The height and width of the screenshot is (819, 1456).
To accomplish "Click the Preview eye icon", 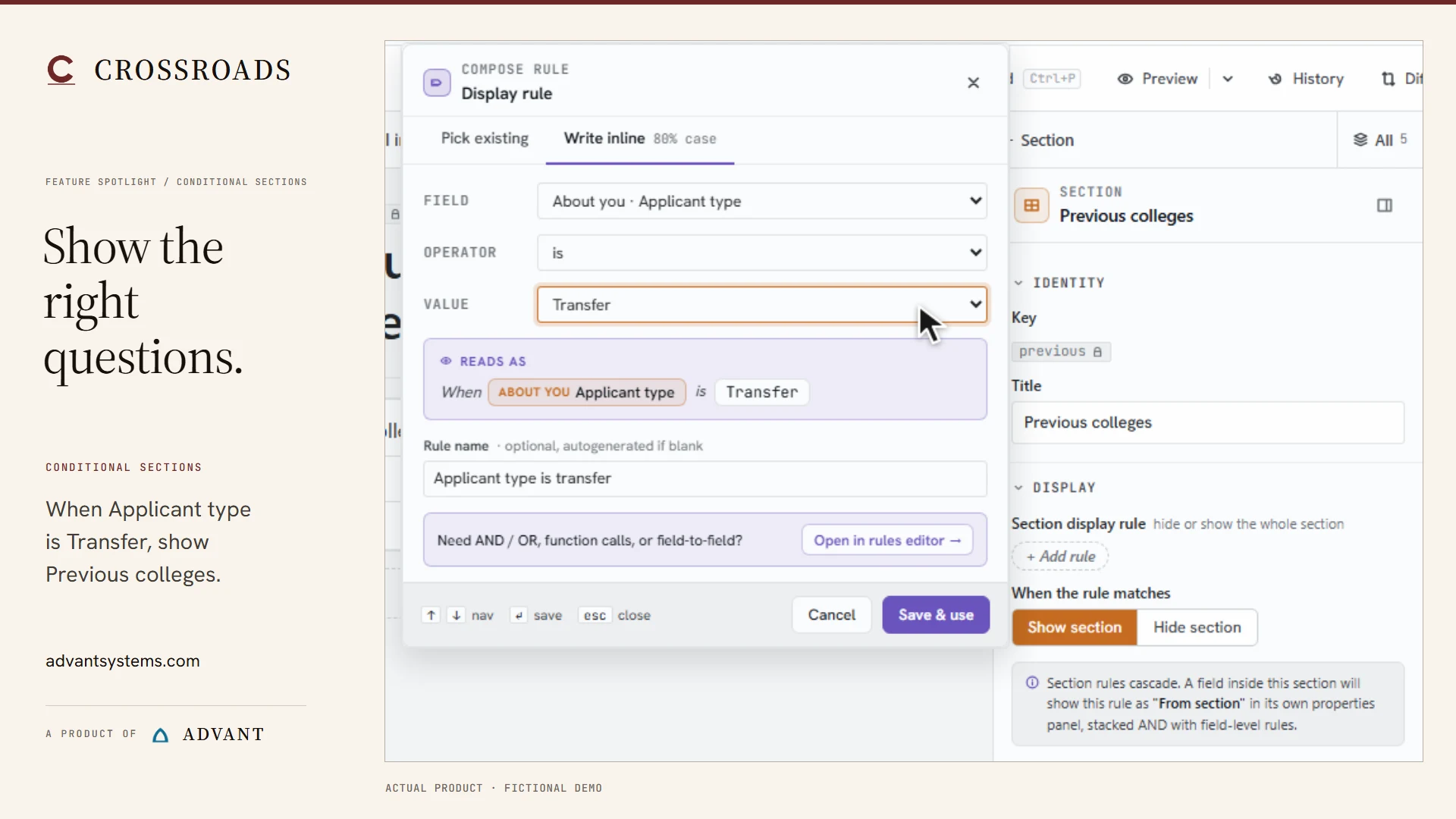I will (1125, 79).
